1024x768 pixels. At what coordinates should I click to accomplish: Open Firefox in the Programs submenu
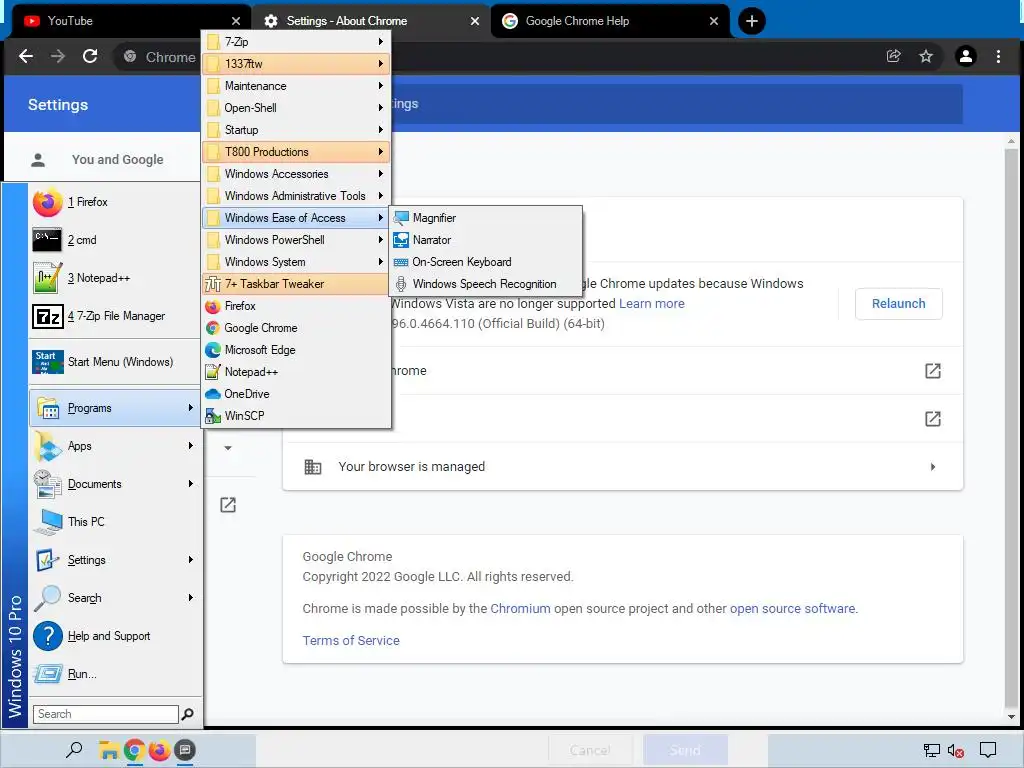click(296, 306)
